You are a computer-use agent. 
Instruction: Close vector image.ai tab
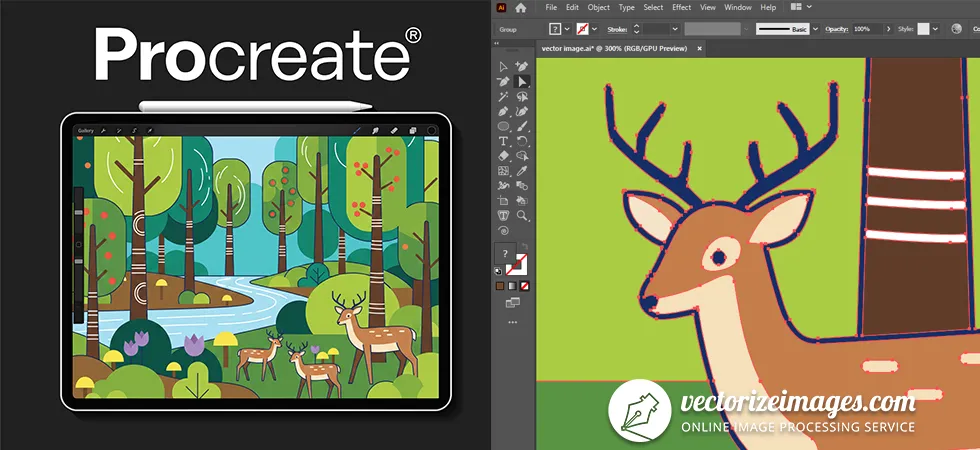pos(699,48)
